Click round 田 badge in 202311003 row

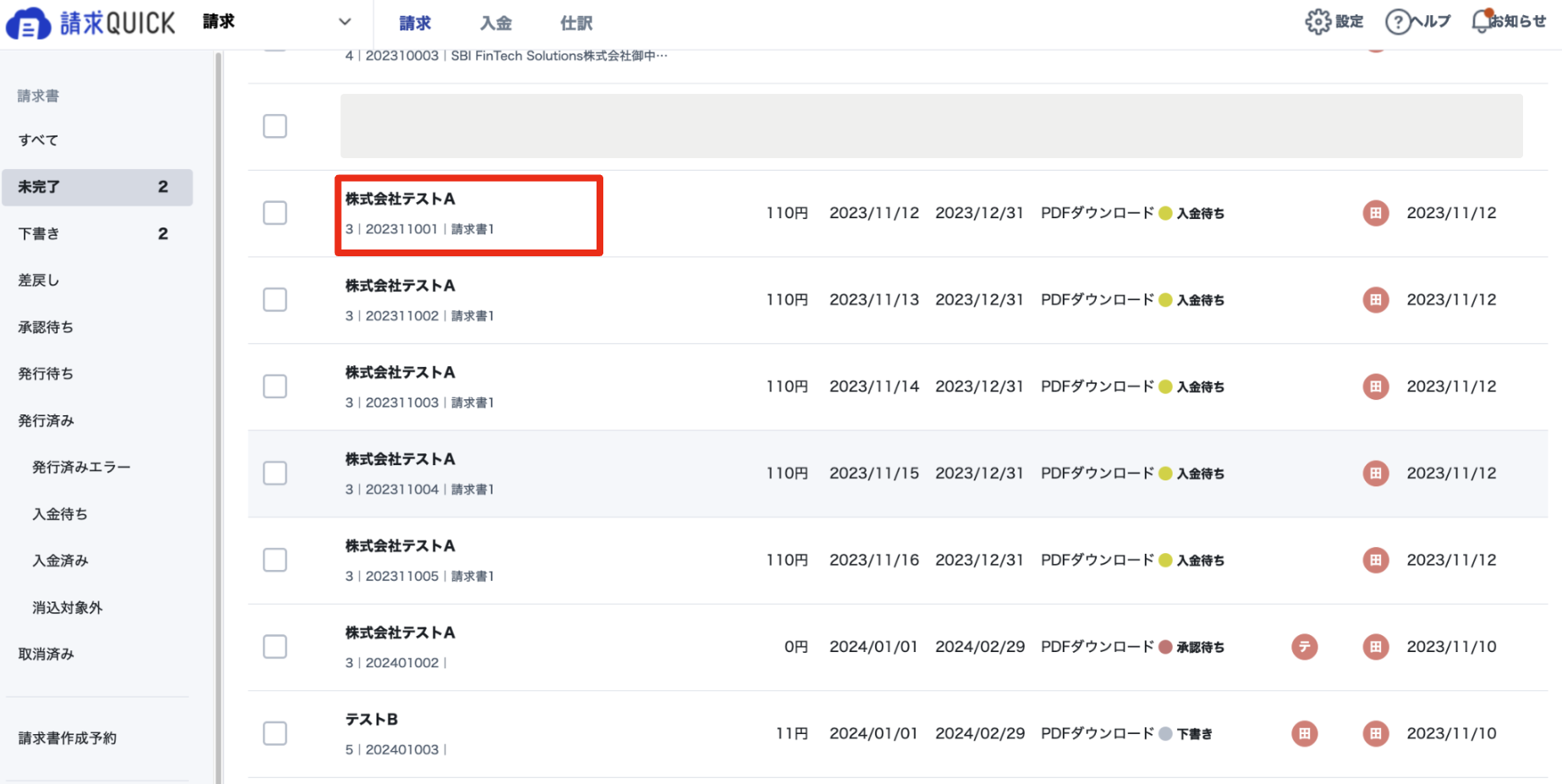pyautogui.click(x=1376, y=387)
